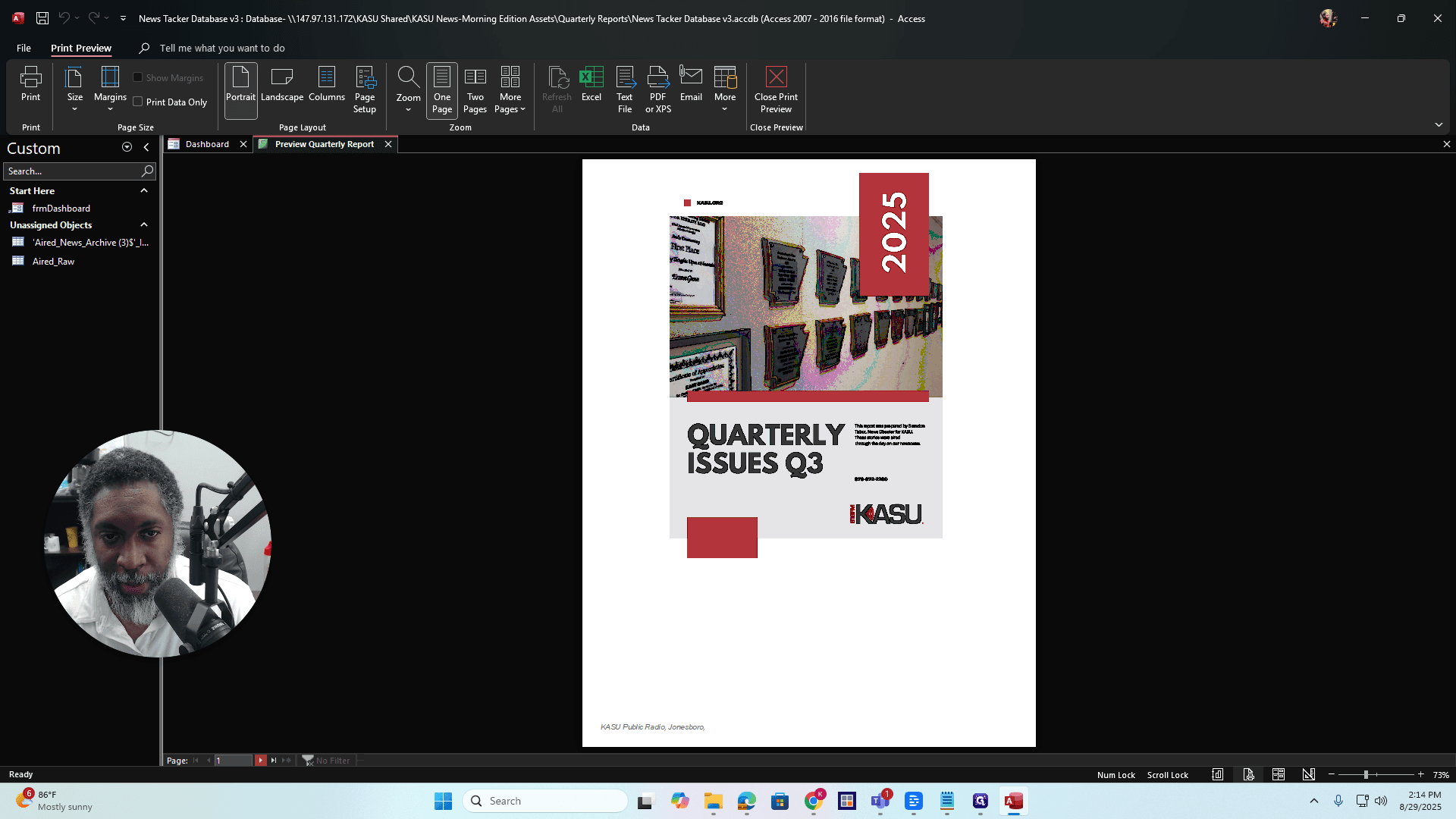
Task: Save using the Quick Access Toolbar icon
Action: pos(42,18)
